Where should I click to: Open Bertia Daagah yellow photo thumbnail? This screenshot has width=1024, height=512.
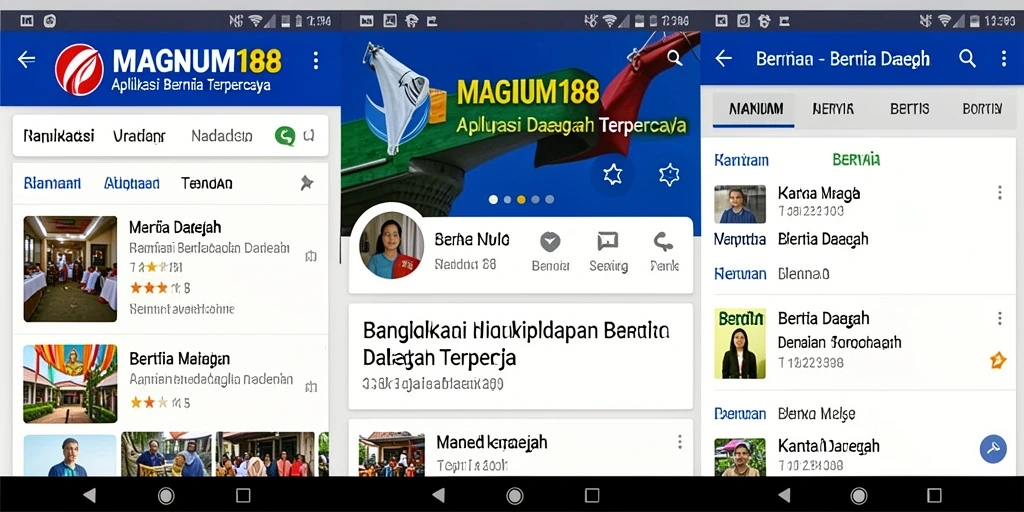click(x=740, y=344)
